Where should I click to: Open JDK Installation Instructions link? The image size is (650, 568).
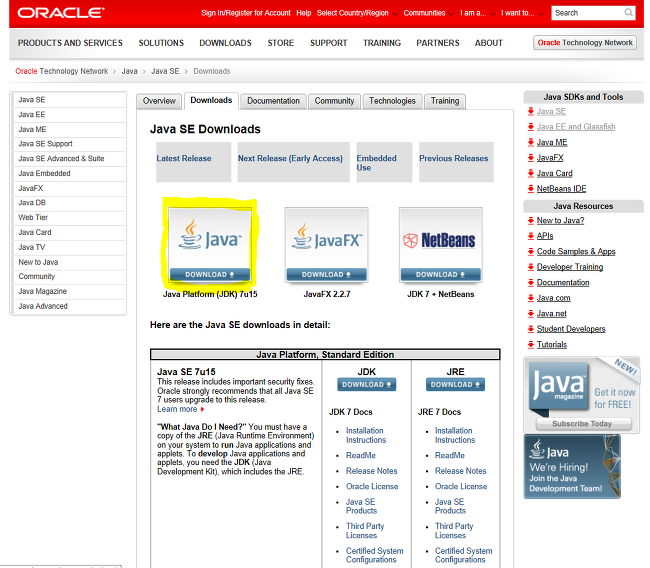click(x=366, y=435)
